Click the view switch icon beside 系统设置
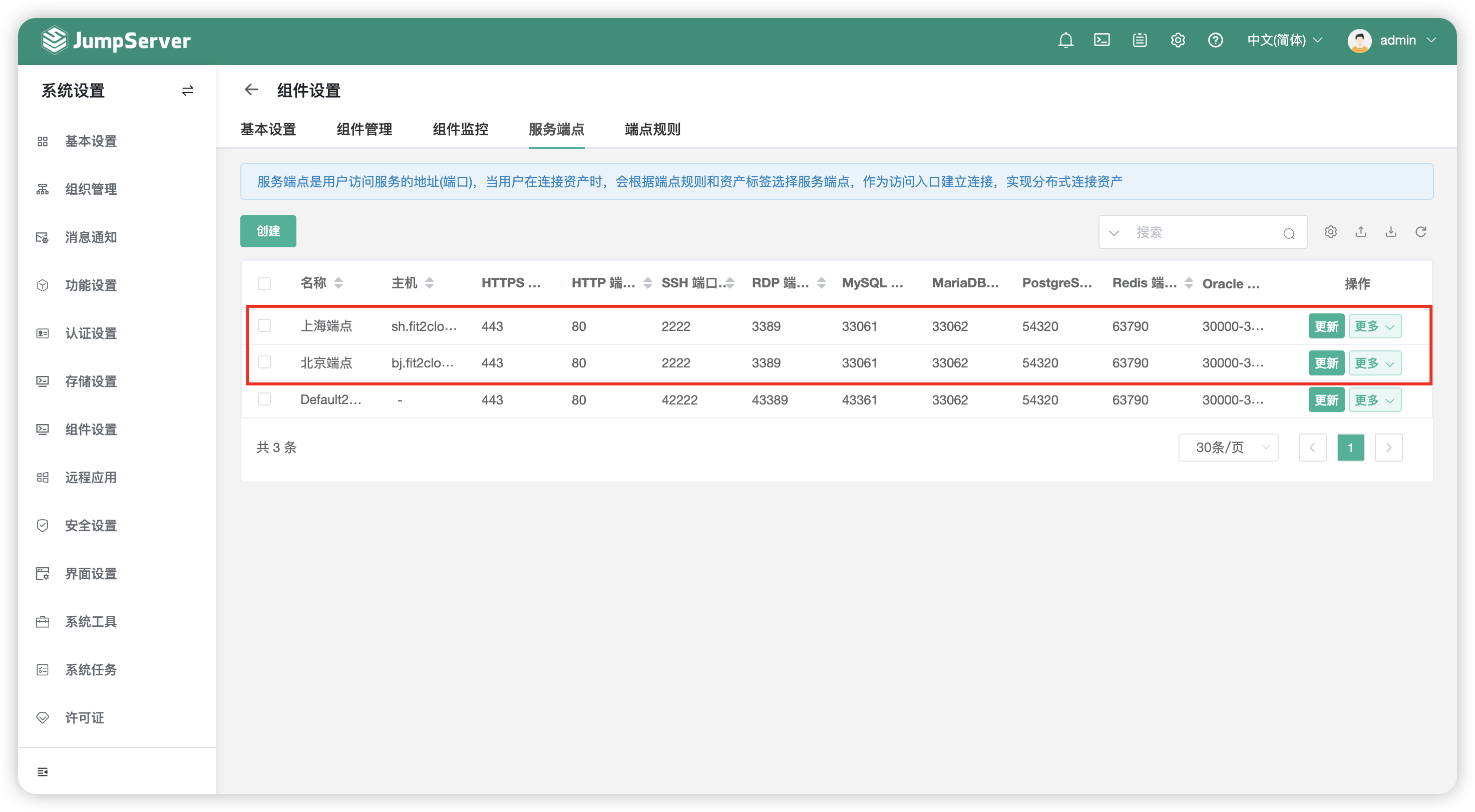Screen dimensions: 1475x812 (187, 91)
